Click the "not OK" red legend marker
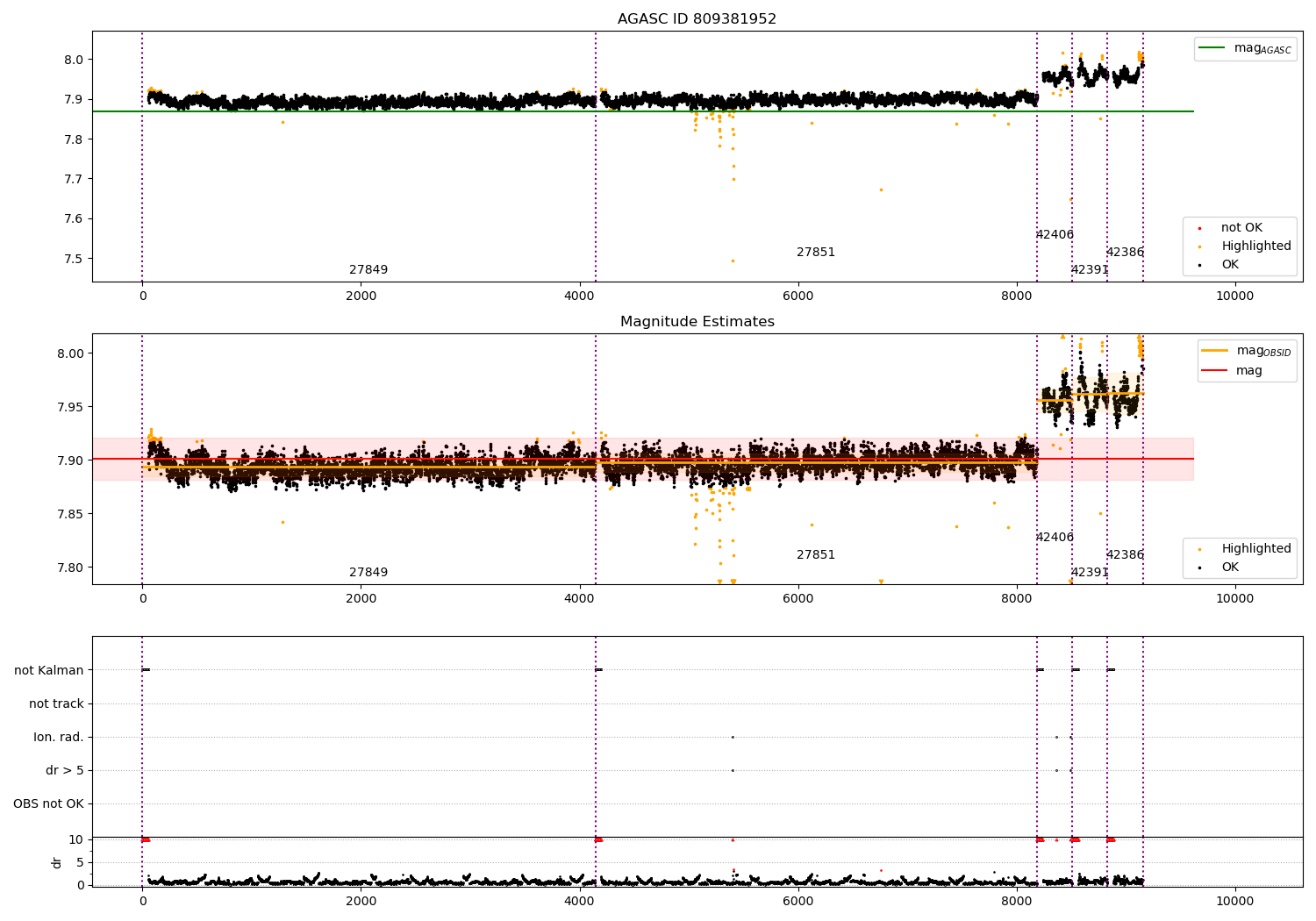This screenshot has width=1316, height=921. [x=1199, y=228]
